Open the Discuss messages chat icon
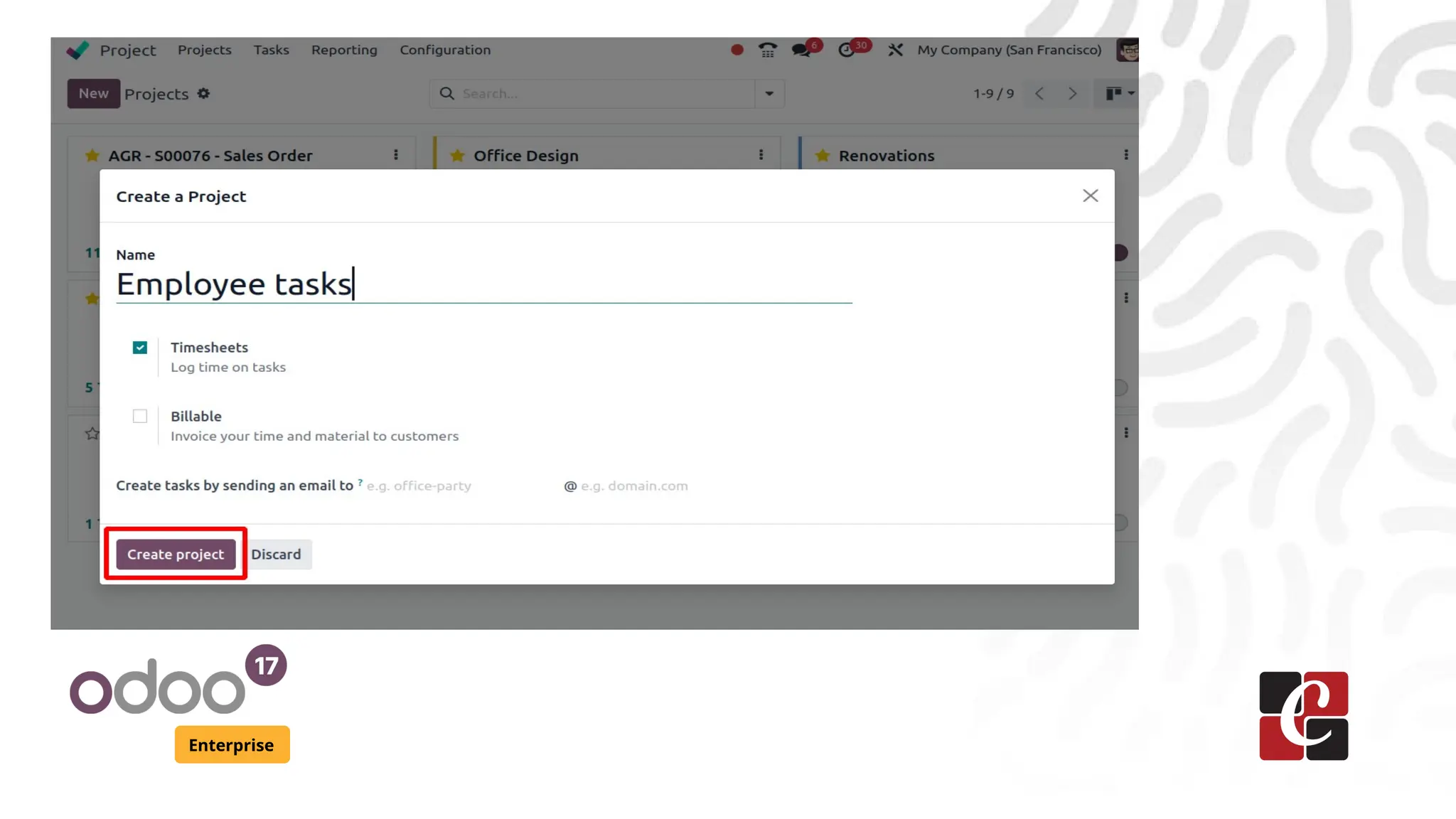1456x819 pixels. point(802,50)
